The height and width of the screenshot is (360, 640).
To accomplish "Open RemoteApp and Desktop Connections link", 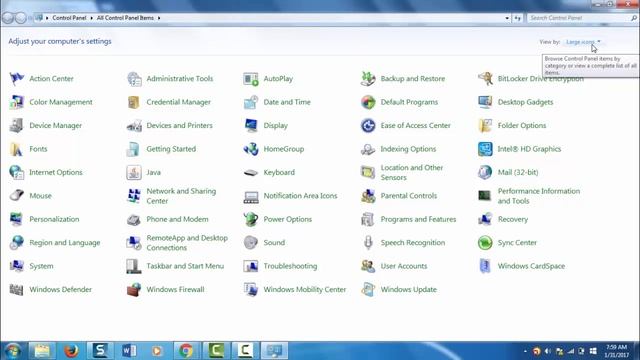I will 187,243.
